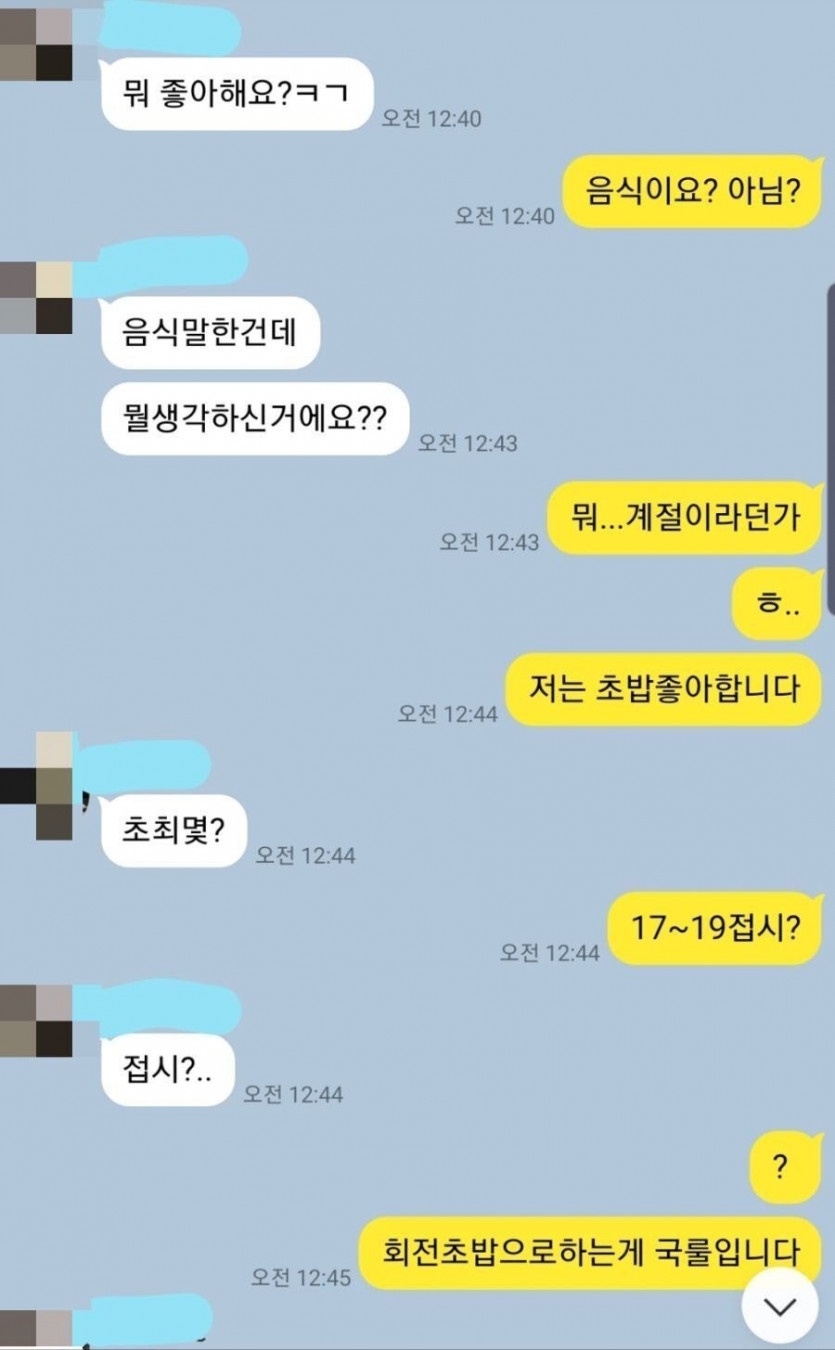
Task: Select the '뭐...계절이라던가' message bubble
Action: coord(685,517)
